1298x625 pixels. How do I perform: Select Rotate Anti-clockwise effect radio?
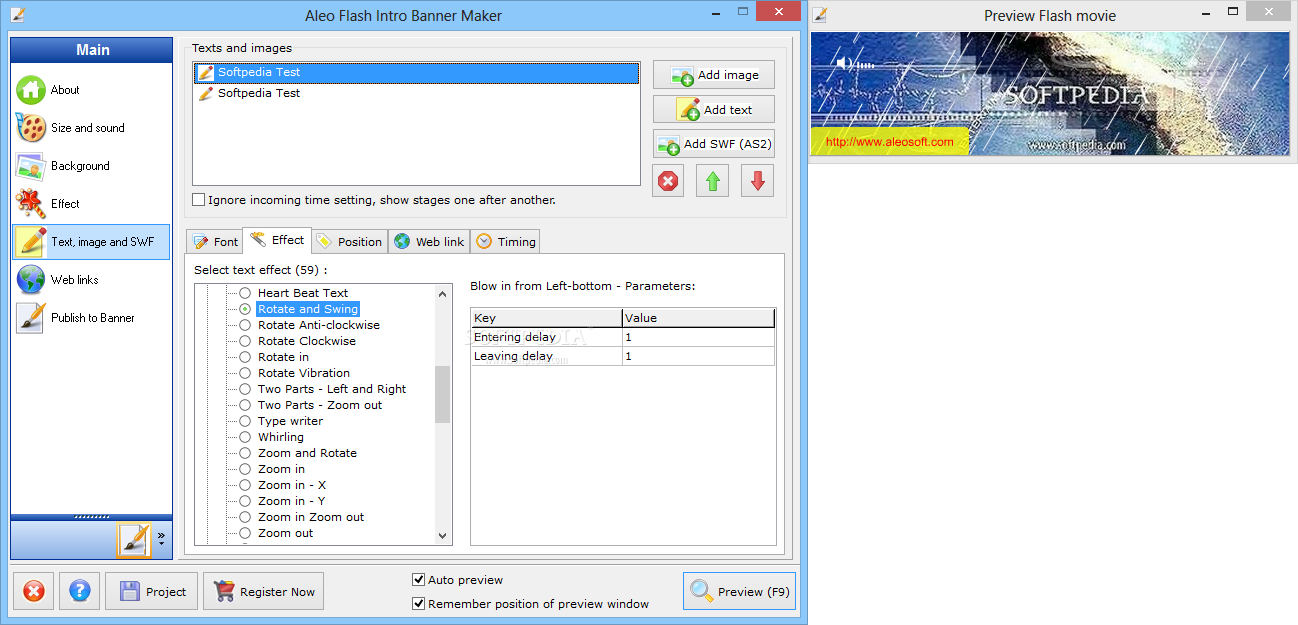point(245,325)
